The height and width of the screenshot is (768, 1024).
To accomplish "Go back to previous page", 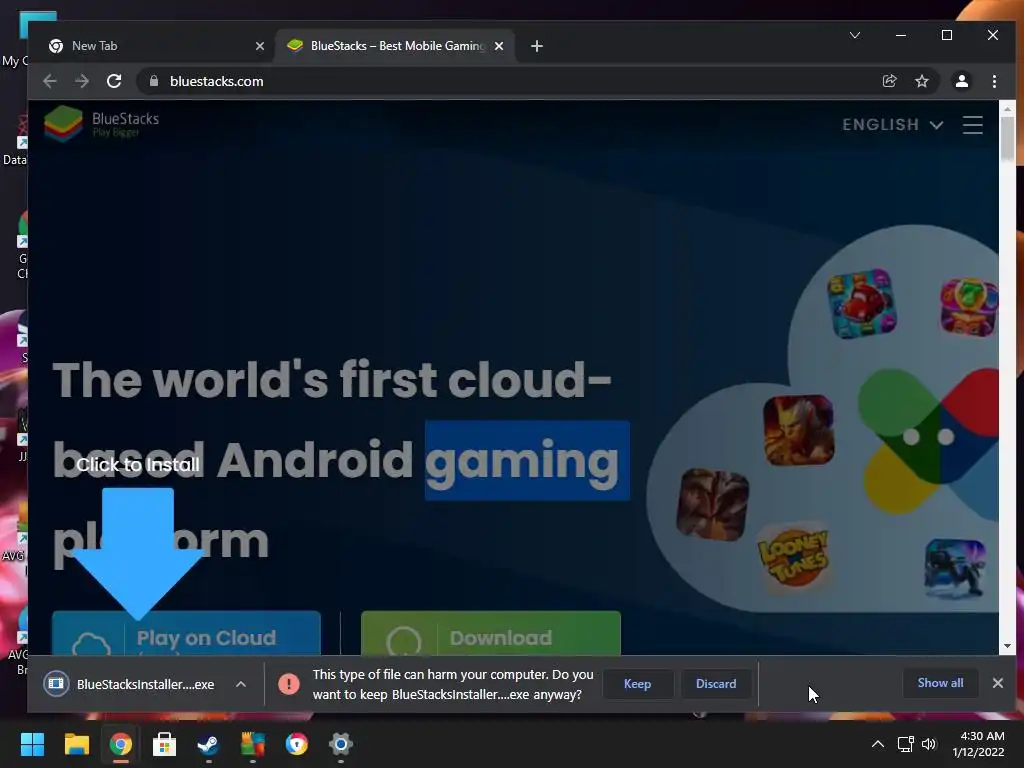I will pos(50,81).
